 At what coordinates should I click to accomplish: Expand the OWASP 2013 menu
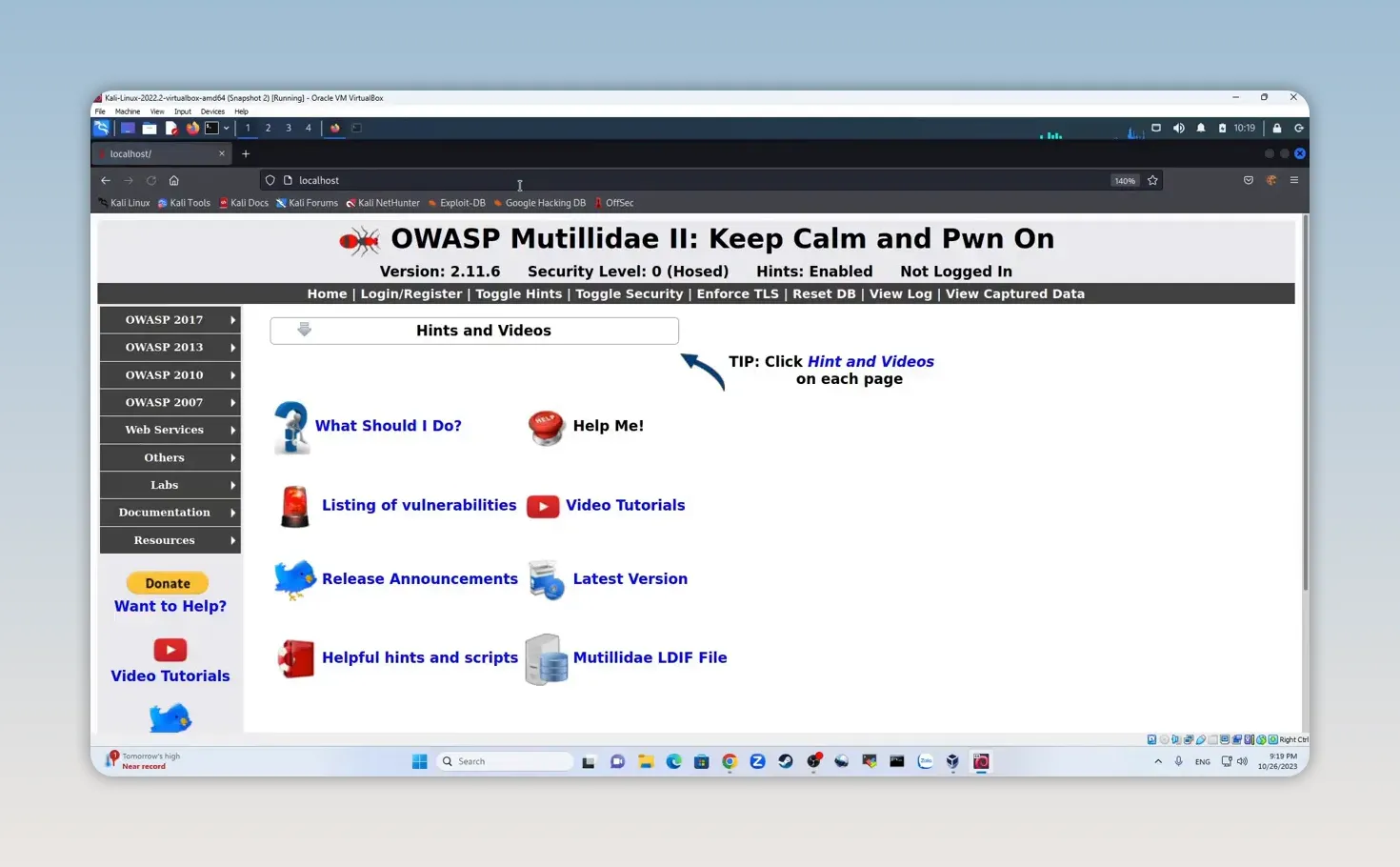(x=170, y=348)
